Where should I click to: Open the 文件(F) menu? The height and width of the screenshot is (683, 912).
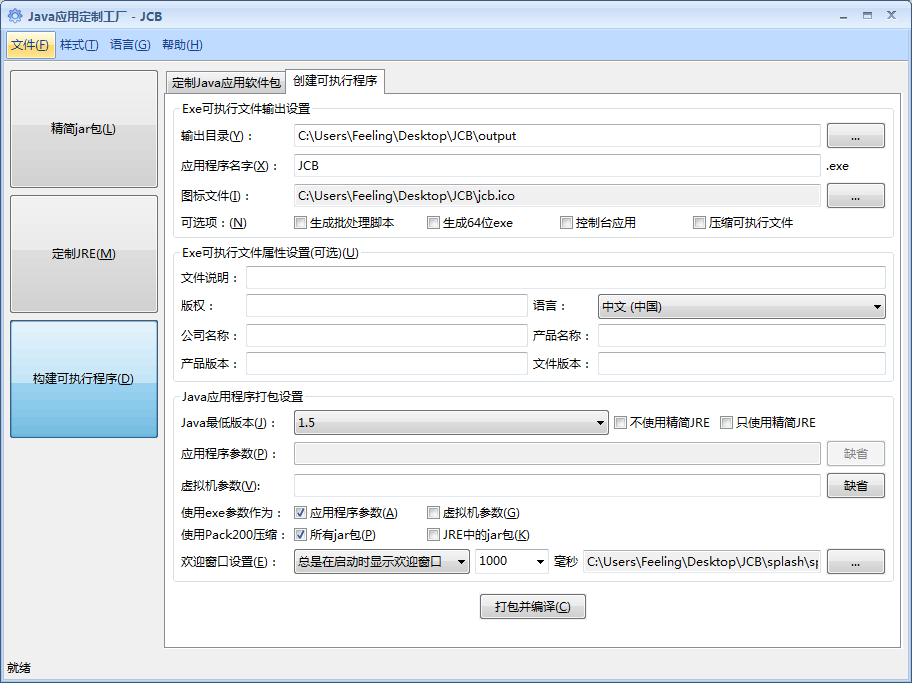[x=31, y=45]
